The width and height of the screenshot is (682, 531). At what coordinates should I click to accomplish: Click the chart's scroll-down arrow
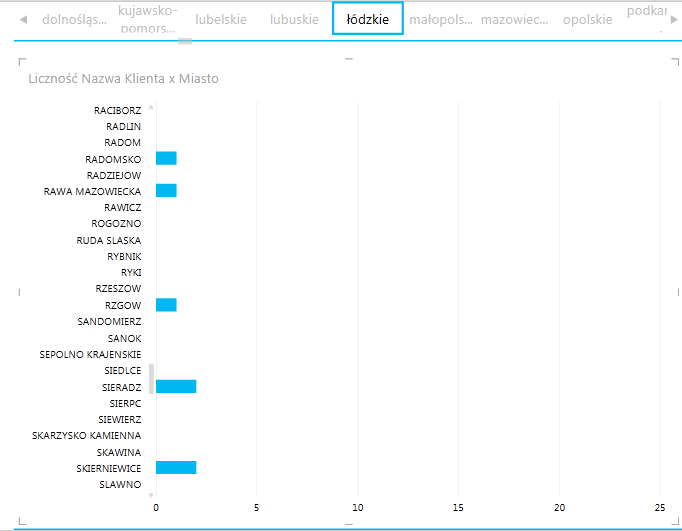pos(151,495)
